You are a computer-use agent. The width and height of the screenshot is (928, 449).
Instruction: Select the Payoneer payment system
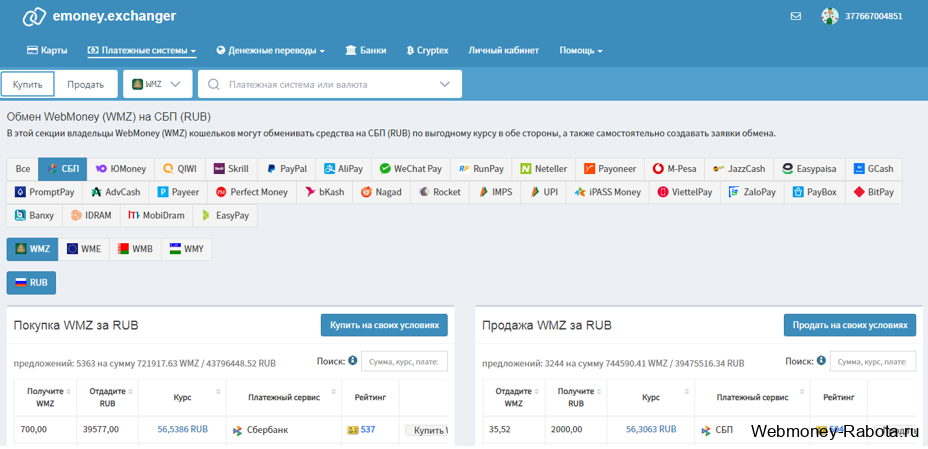pyautogui.click(x=610, y=169)
